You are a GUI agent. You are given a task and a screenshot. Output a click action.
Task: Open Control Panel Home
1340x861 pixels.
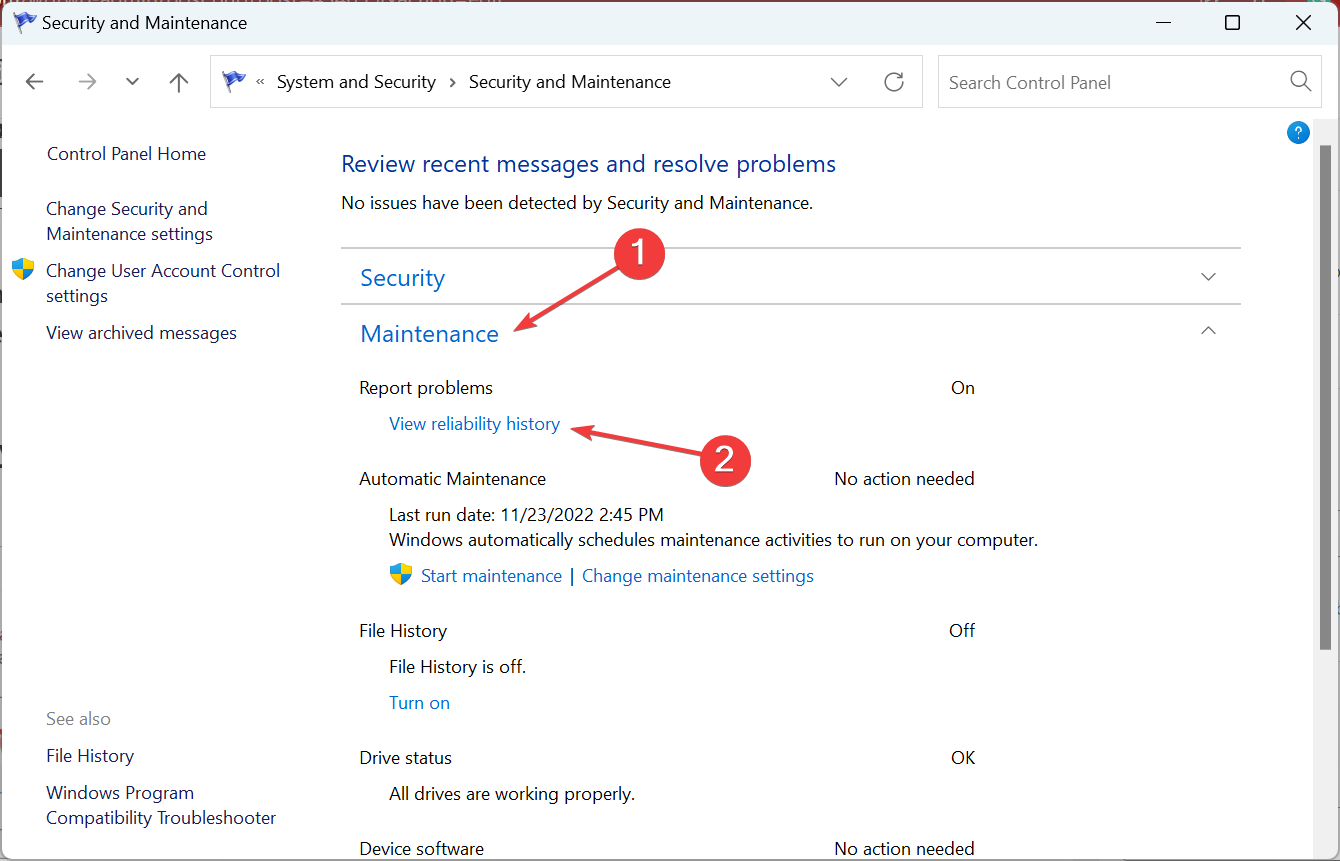(126, 154)
